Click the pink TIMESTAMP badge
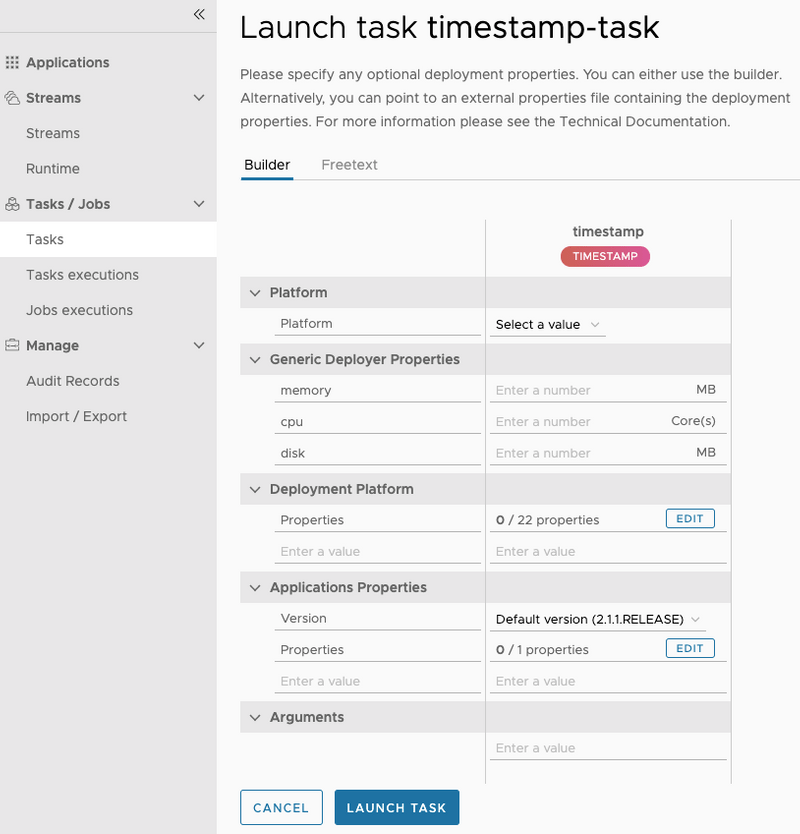800x834 pixels. 605,256
